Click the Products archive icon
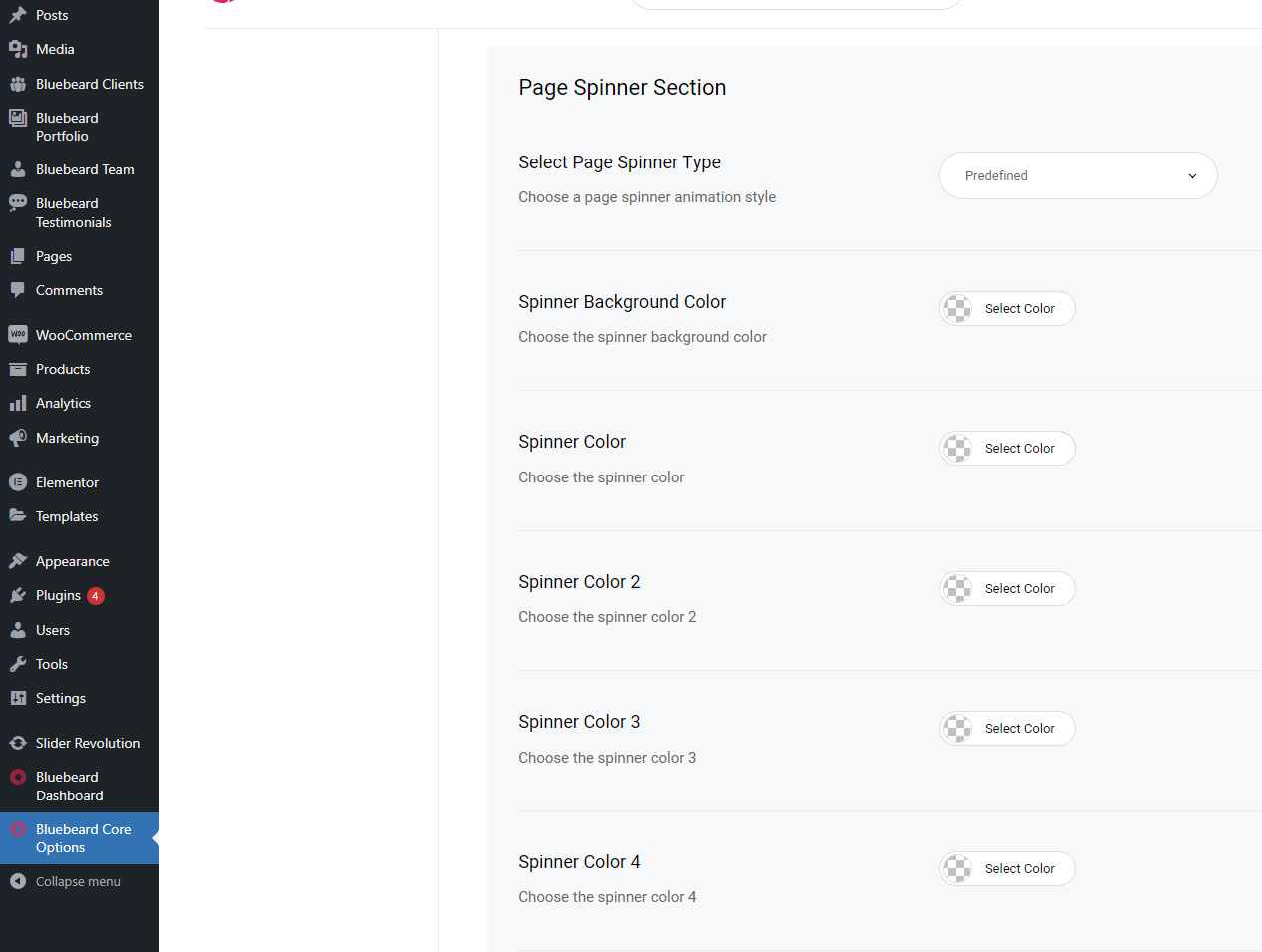The height and width of the screenshot is (952, 1262). click(x=18, y=369)
